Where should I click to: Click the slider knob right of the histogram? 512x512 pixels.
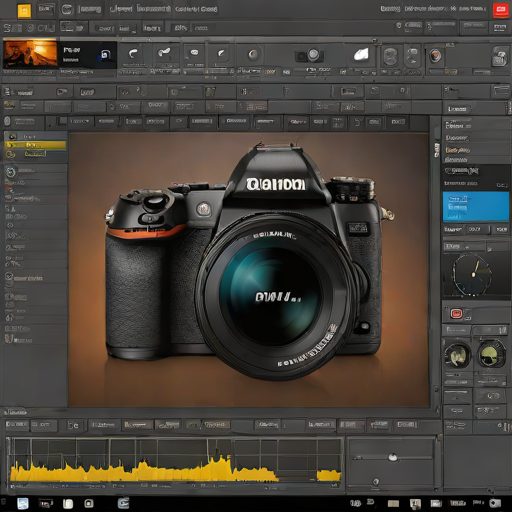pyautogui.click(x=393, y=457)
